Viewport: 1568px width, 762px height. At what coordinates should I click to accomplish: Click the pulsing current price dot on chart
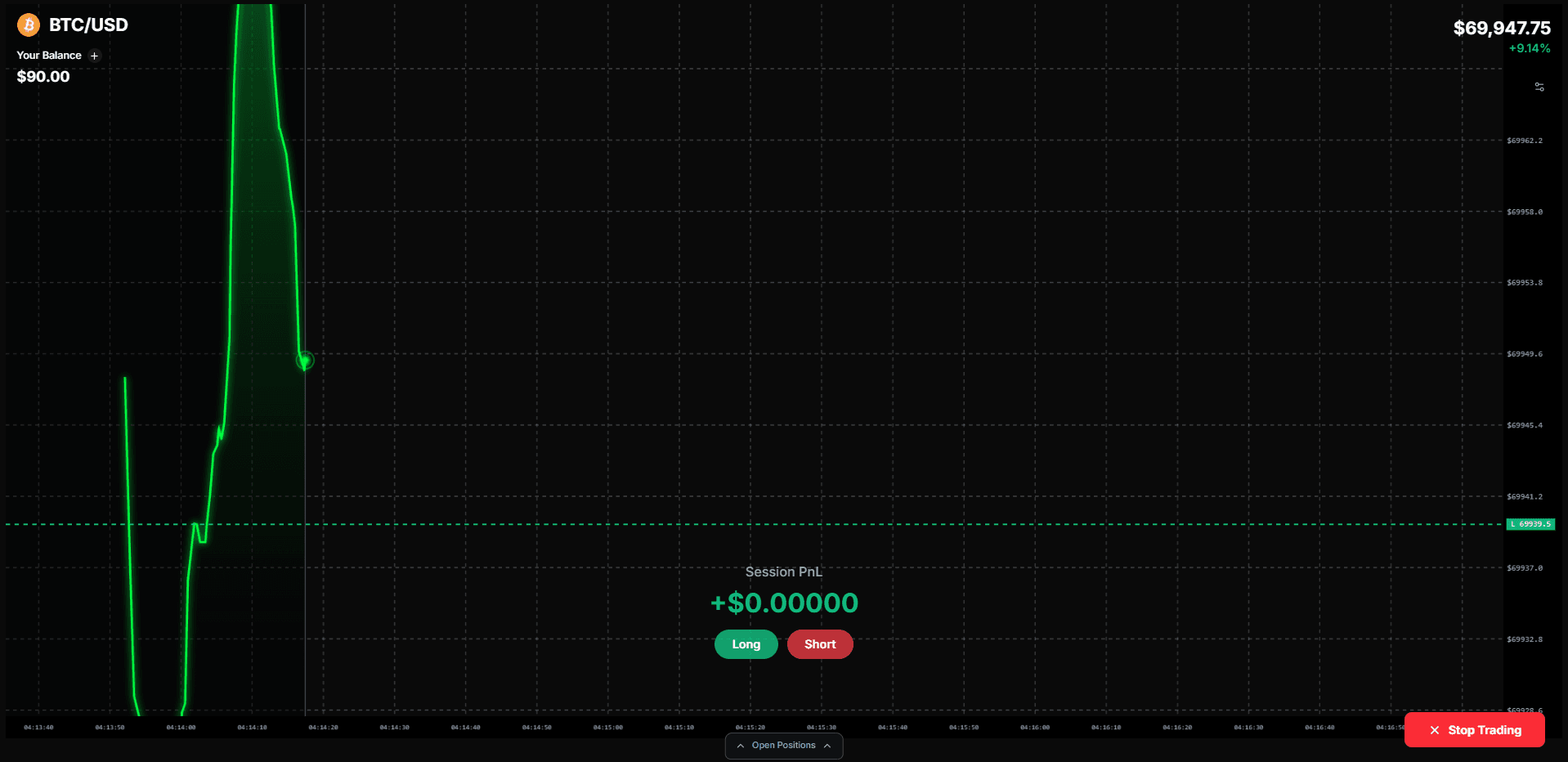coord(304,361)
